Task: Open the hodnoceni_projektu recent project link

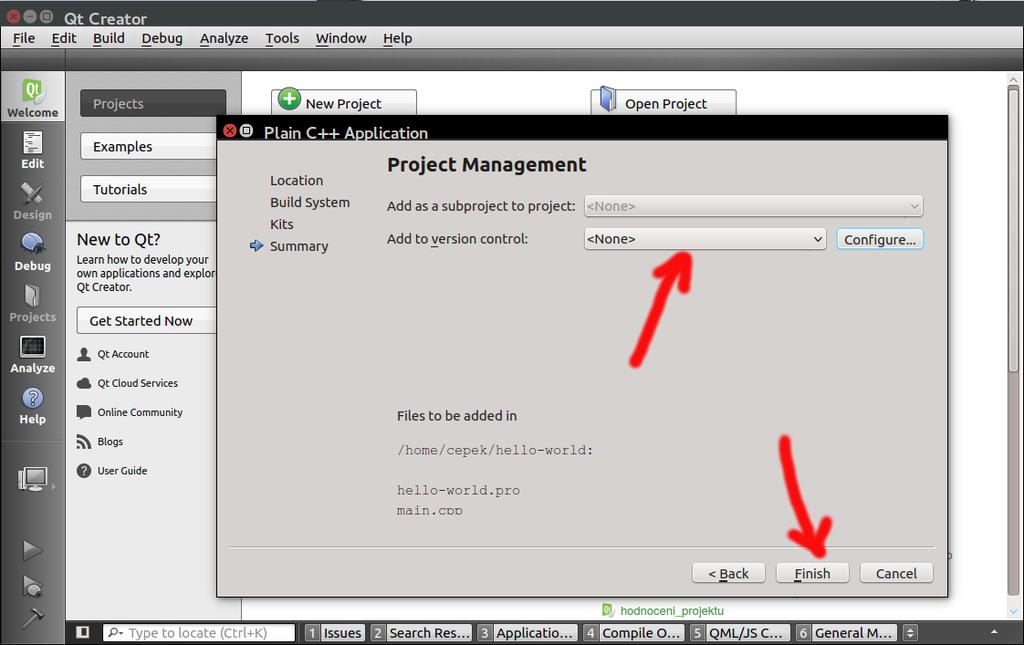Action: point(671,610)
